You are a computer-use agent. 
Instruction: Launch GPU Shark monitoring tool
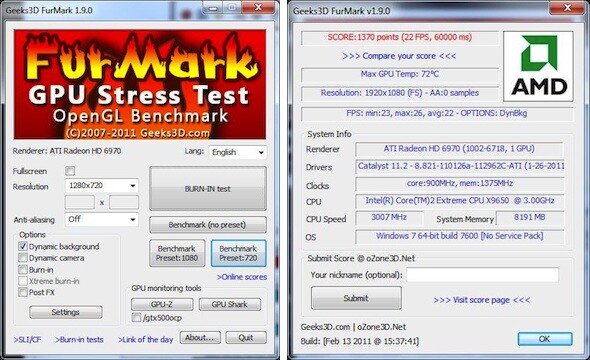click(230, 304)
